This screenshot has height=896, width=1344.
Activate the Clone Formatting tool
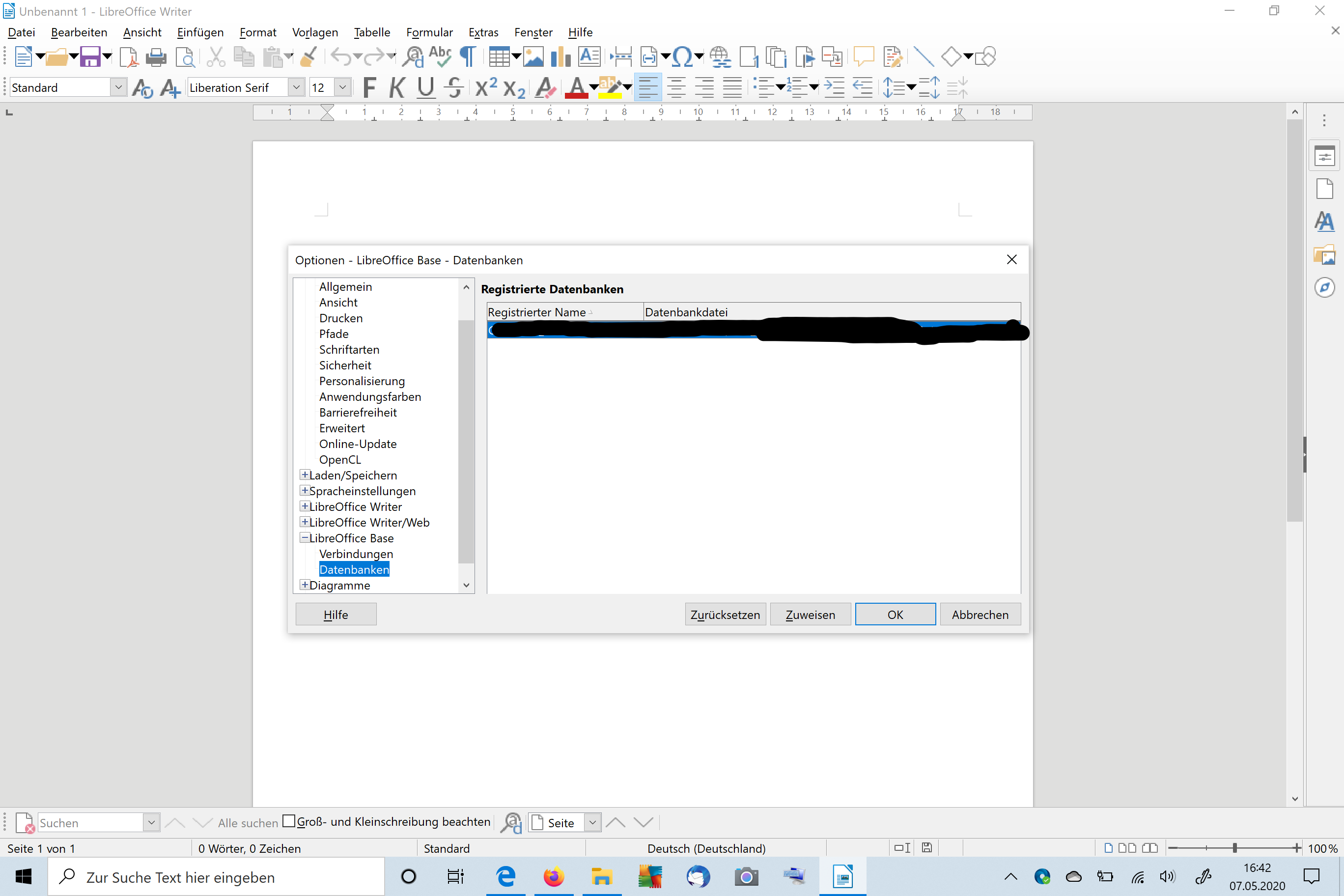coord(309,56)
